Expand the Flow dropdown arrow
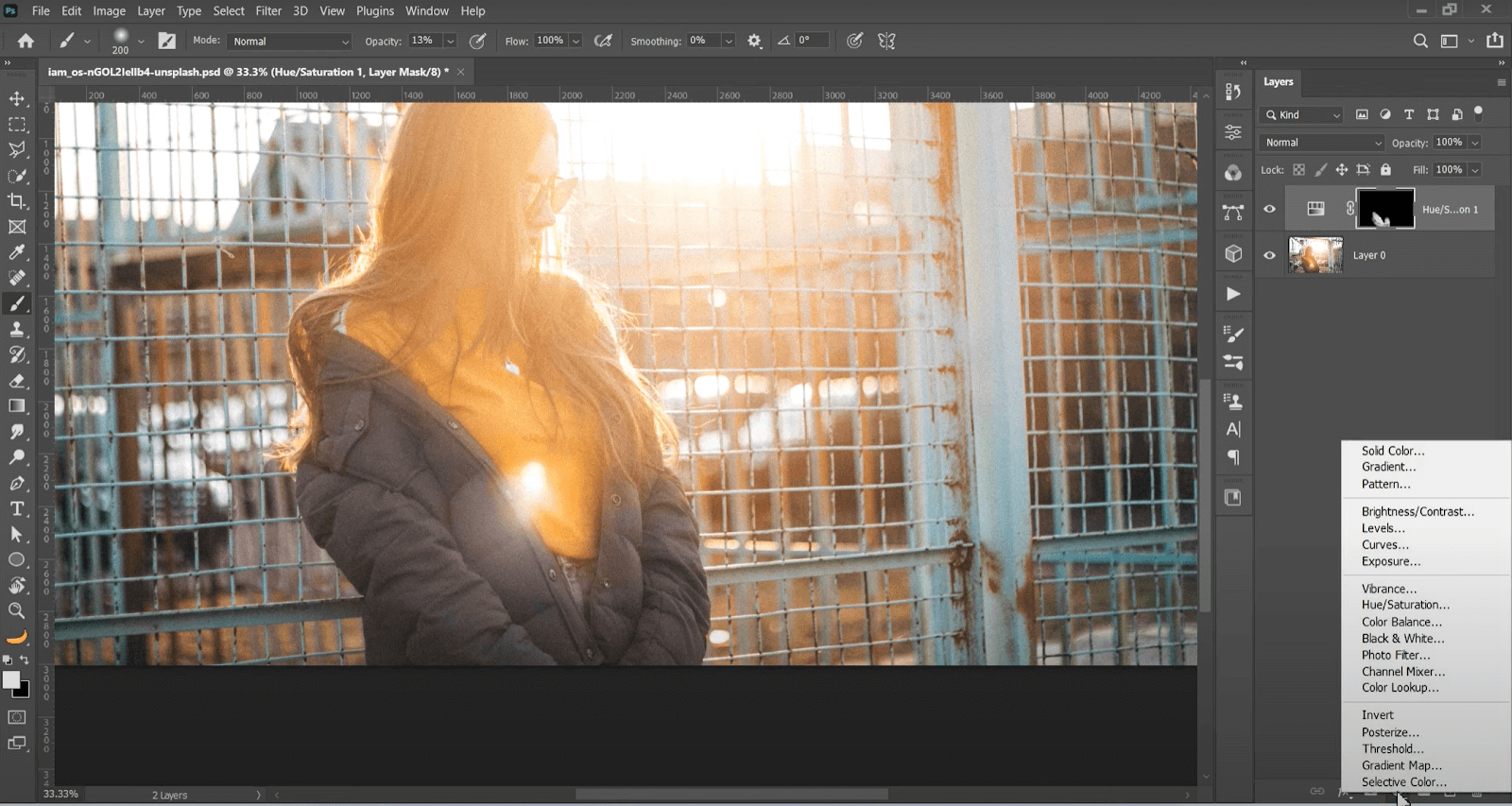1512x806 pixels. pos(576,42)
